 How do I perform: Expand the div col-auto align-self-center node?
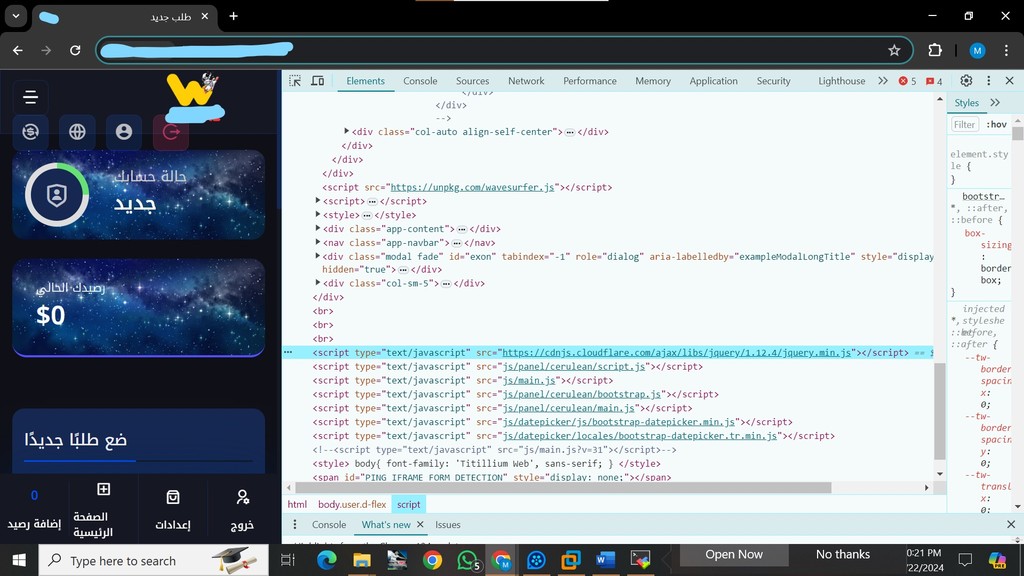click(x=347, y=131)
